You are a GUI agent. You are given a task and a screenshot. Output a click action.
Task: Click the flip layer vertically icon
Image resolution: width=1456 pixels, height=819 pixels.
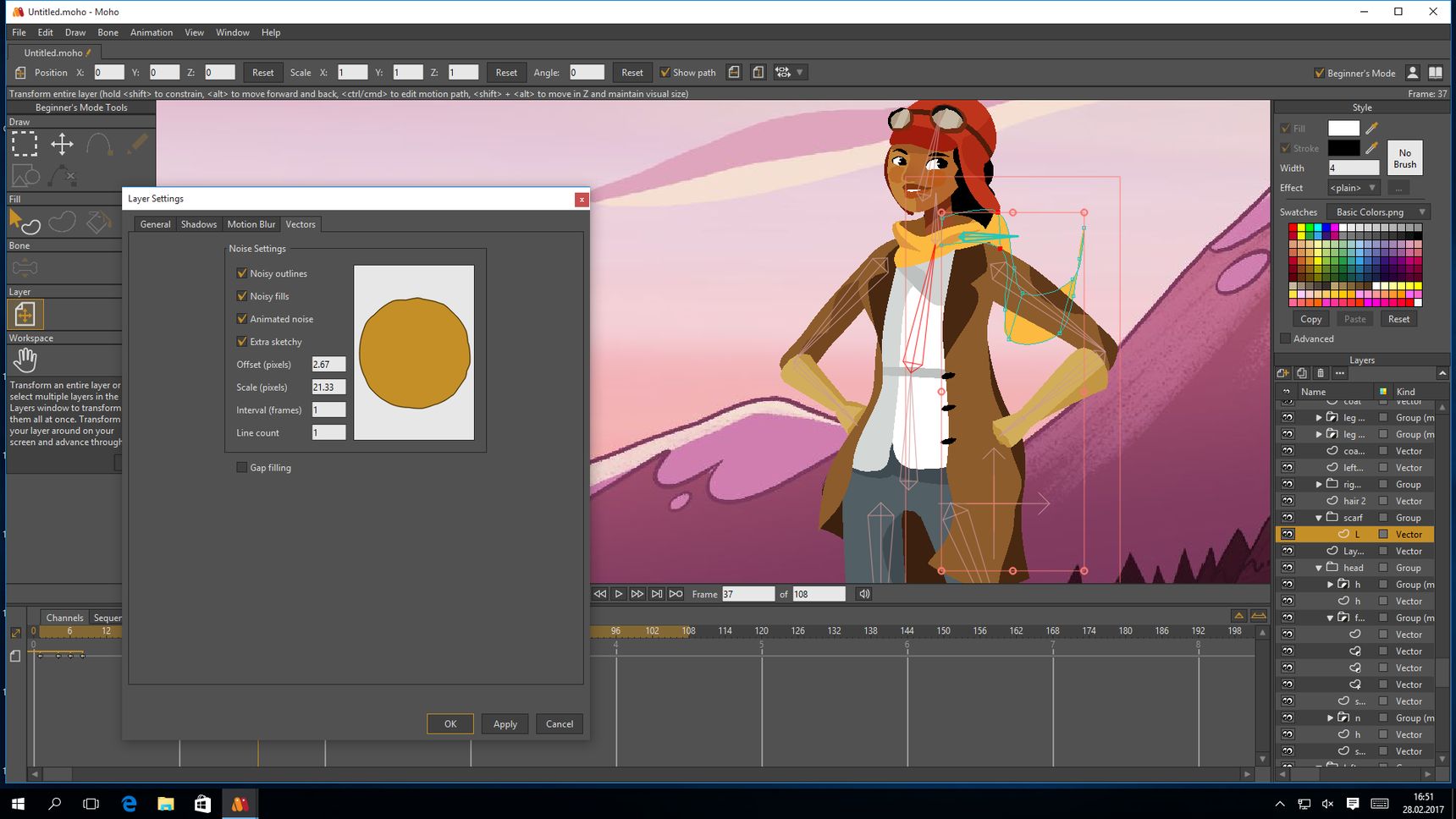(758, 73)
